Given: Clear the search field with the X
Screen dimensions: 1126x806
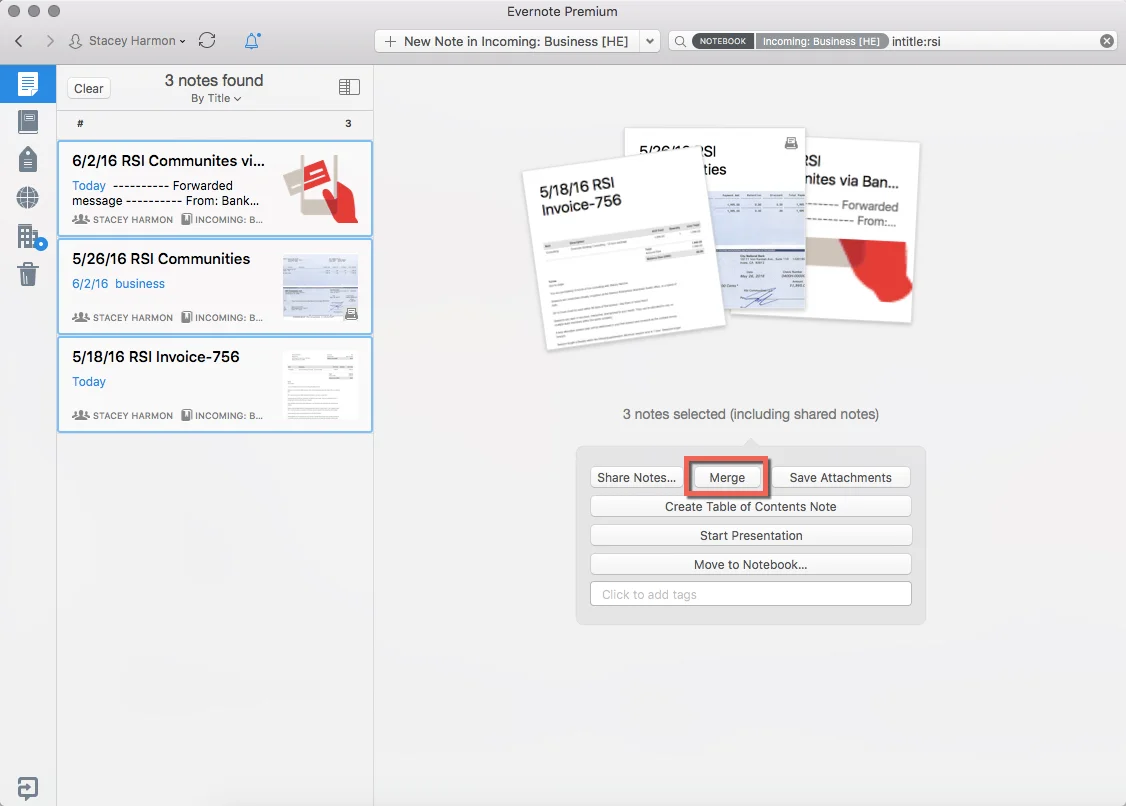Looking at the screenshot, I should [1107, 41].
